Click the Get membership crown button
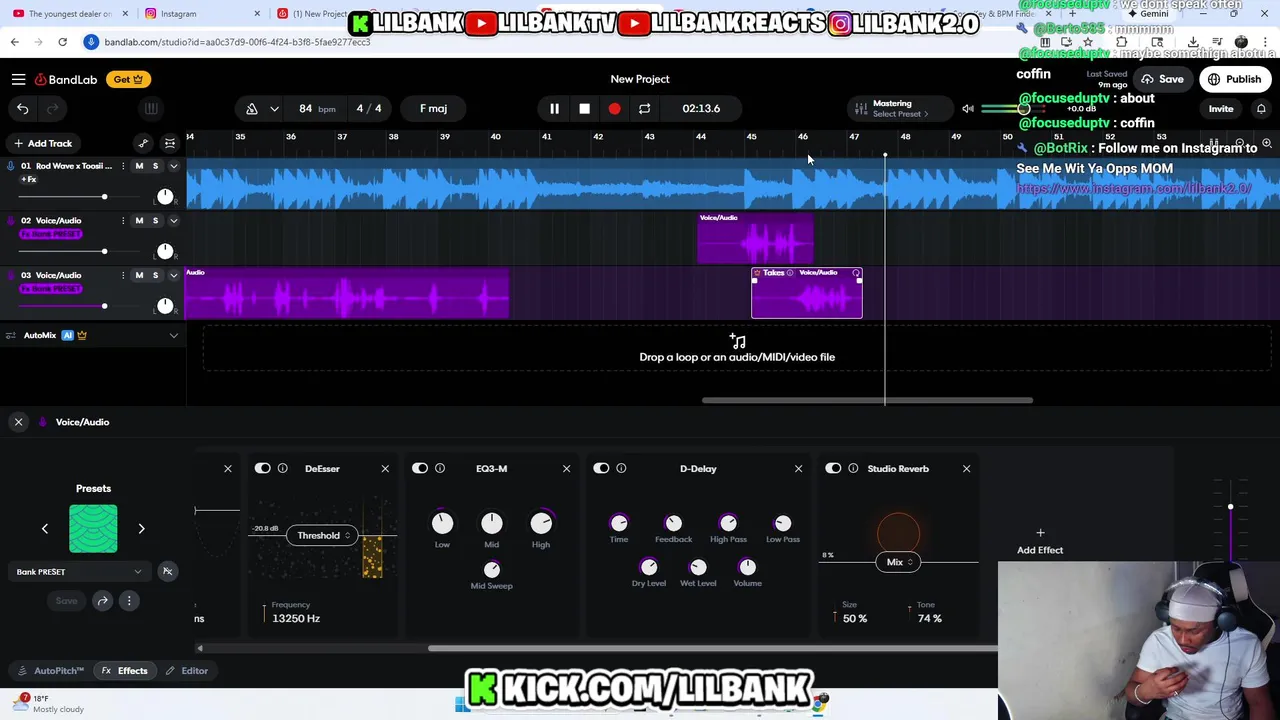This screenshot has width=1280, height=720. (x=128, y=79)
